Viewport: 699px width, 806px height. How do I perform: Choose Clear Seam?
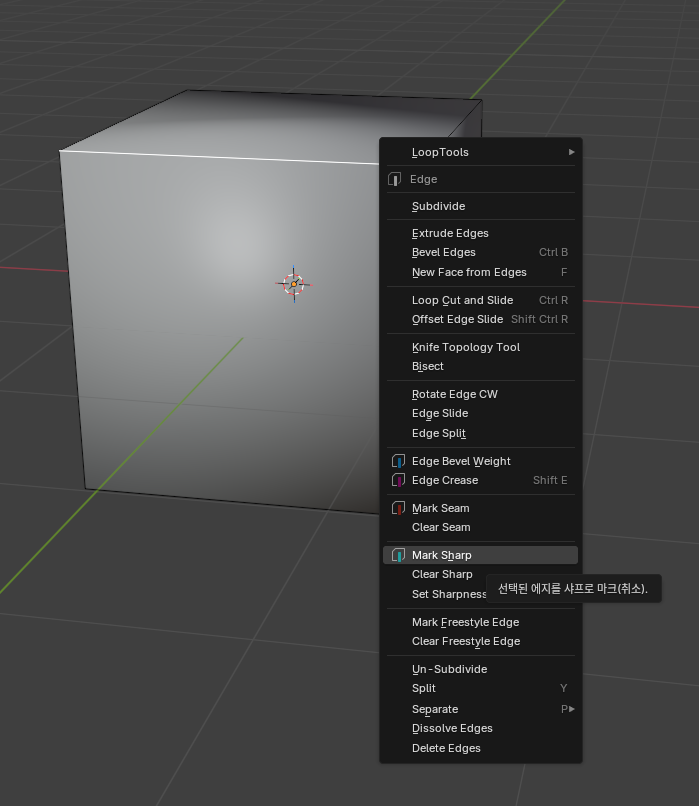(x=441, y=527)
